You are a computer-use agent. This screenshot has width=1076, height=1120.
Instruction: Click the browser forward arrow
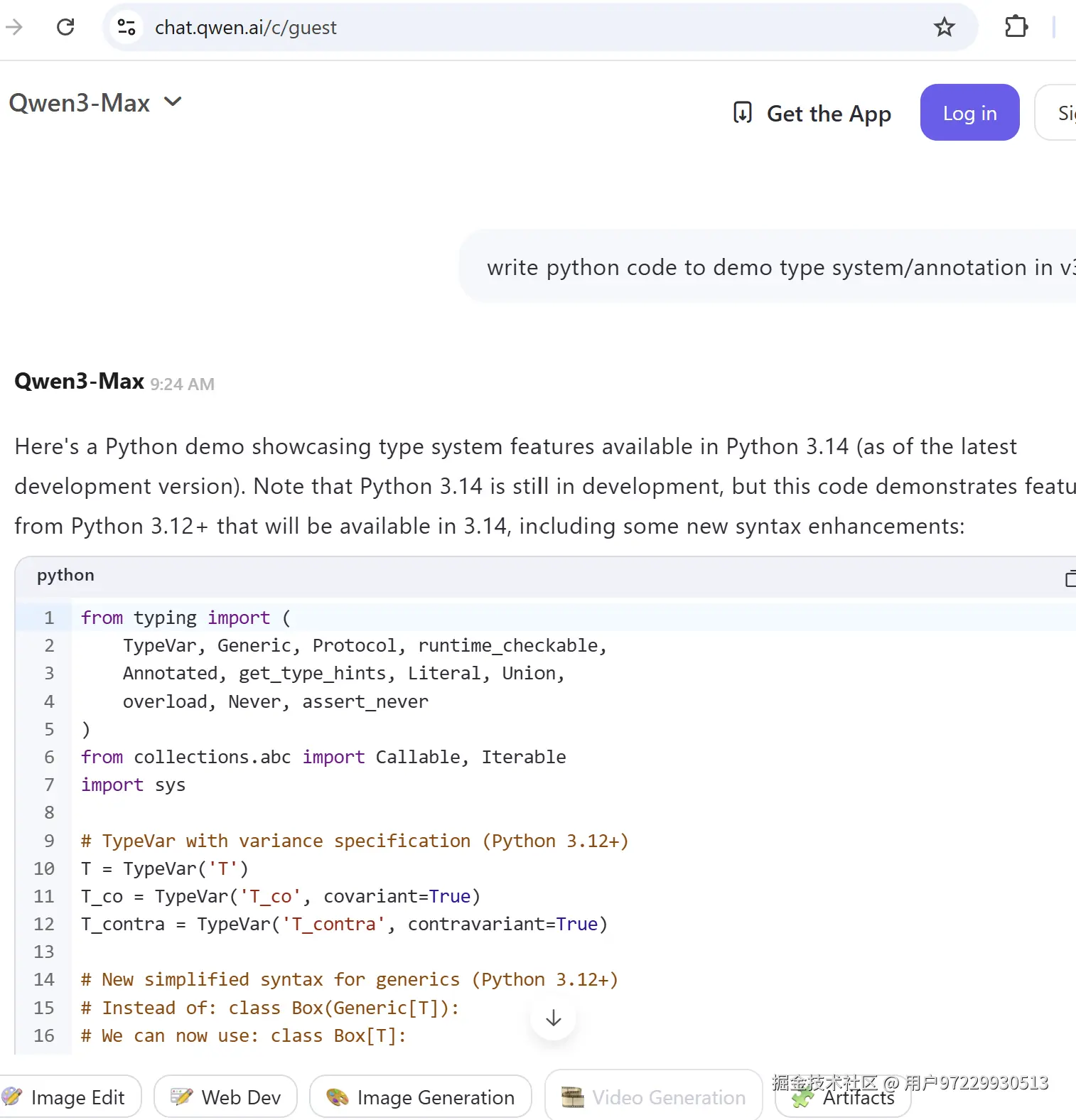pos(14,27)
